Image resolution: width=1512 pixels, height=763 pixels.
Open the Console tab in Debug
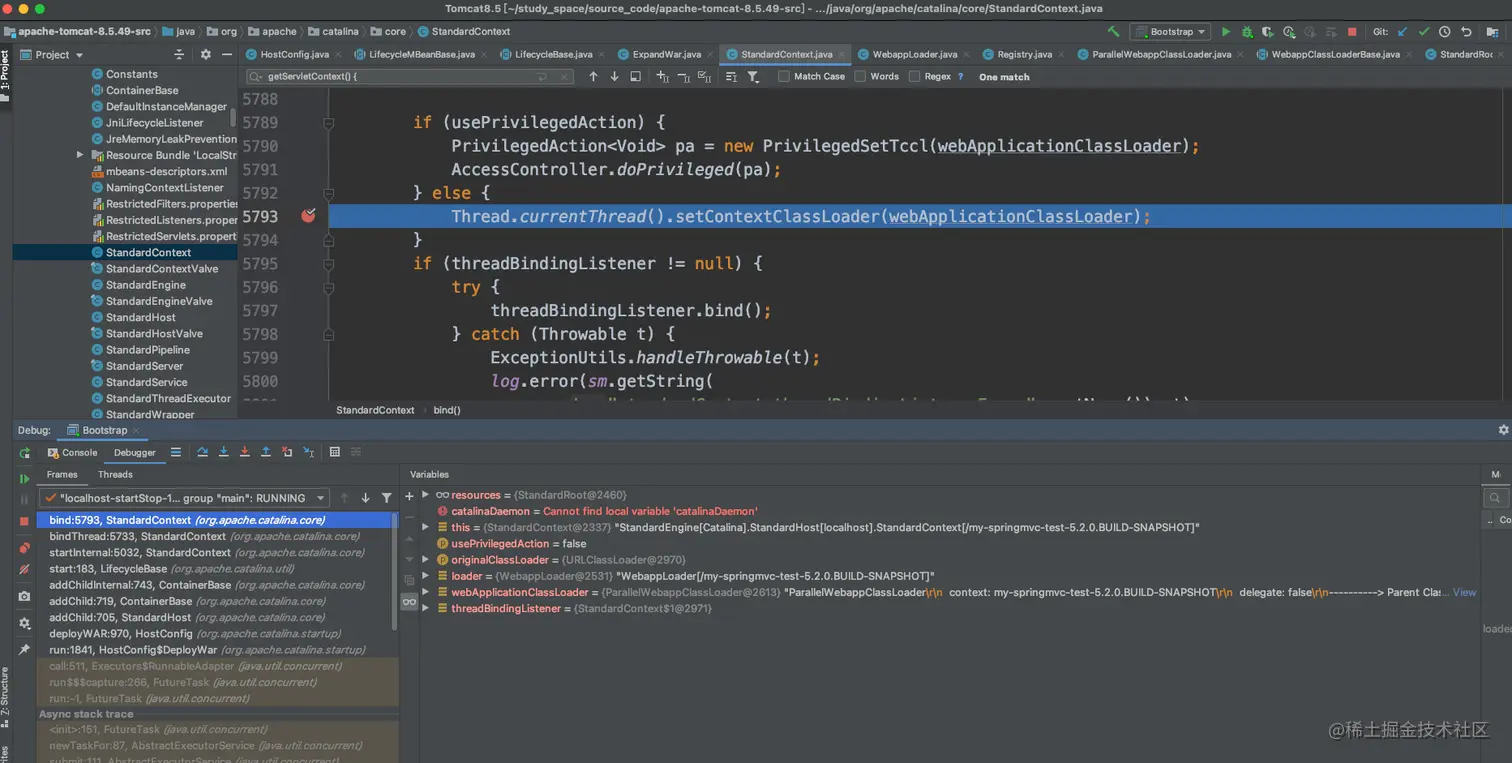pos(72,452)
